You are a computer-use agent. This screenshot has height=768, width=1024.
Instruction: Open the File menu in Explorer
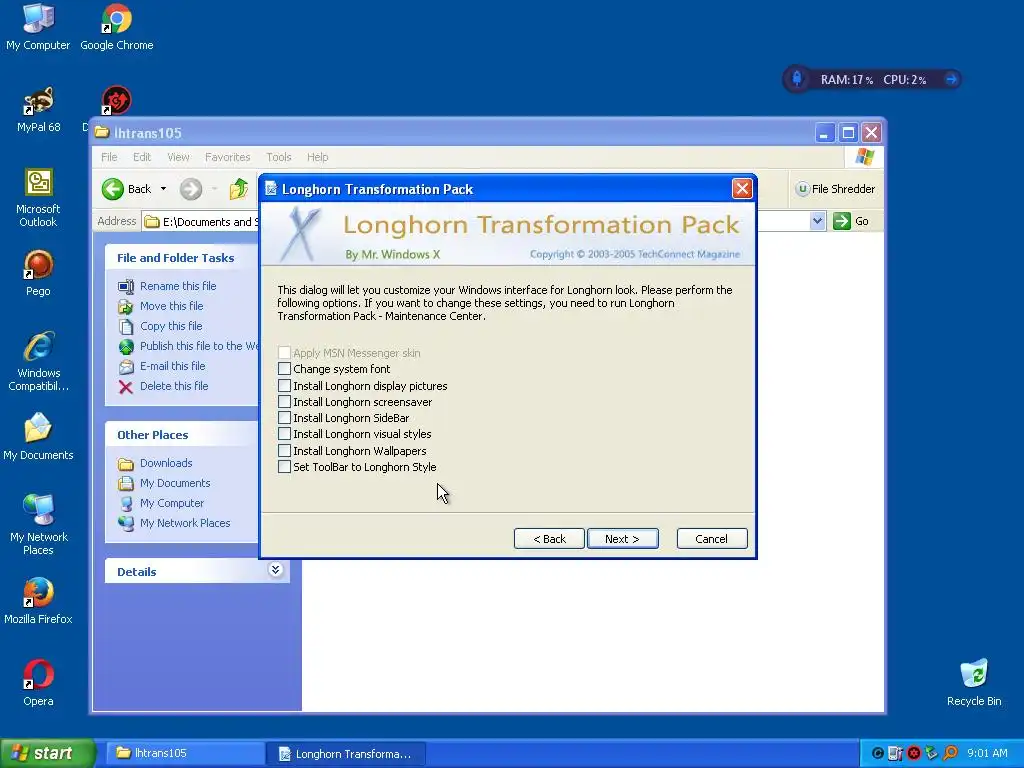point(109,157)
